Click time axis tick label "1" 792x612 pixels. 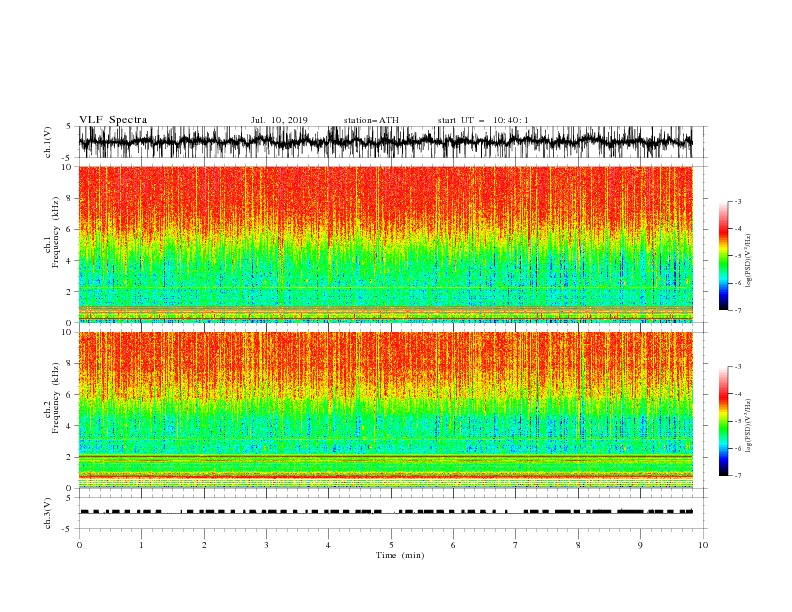(x=141, y=545)
